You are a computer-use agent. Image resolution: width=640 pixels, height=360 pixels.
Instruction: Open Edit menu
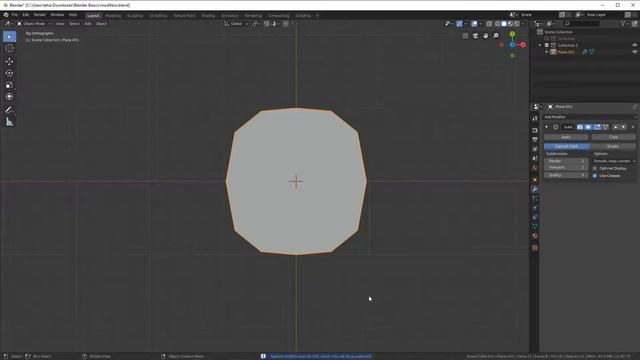click(26, 15)
